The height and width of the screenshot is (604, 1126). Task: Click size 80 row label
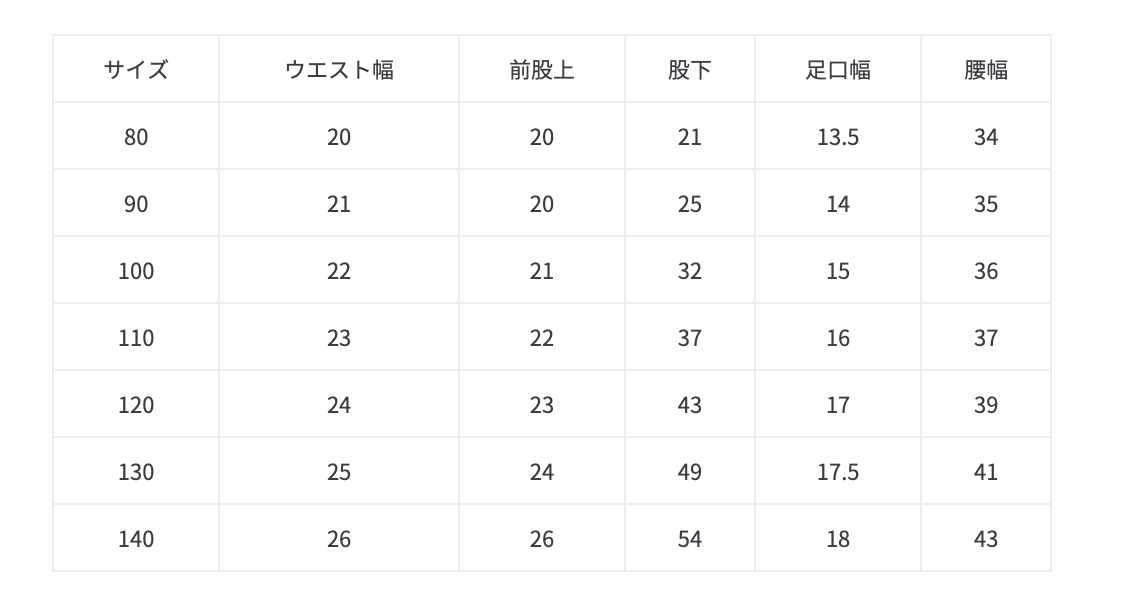[136, 136]
